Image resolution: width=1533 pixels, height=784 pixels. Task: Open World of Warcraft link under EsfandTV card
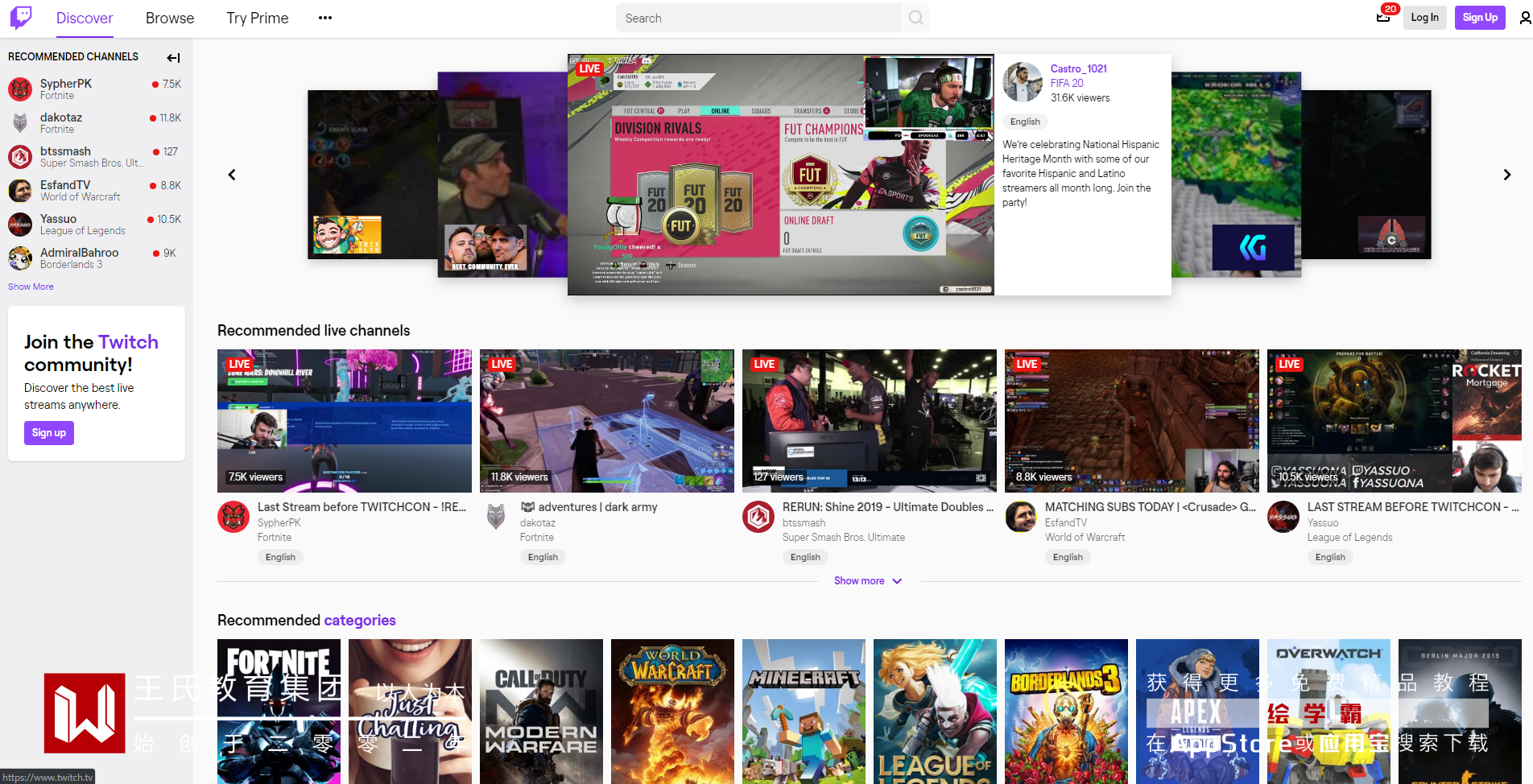click(1085, 538)
